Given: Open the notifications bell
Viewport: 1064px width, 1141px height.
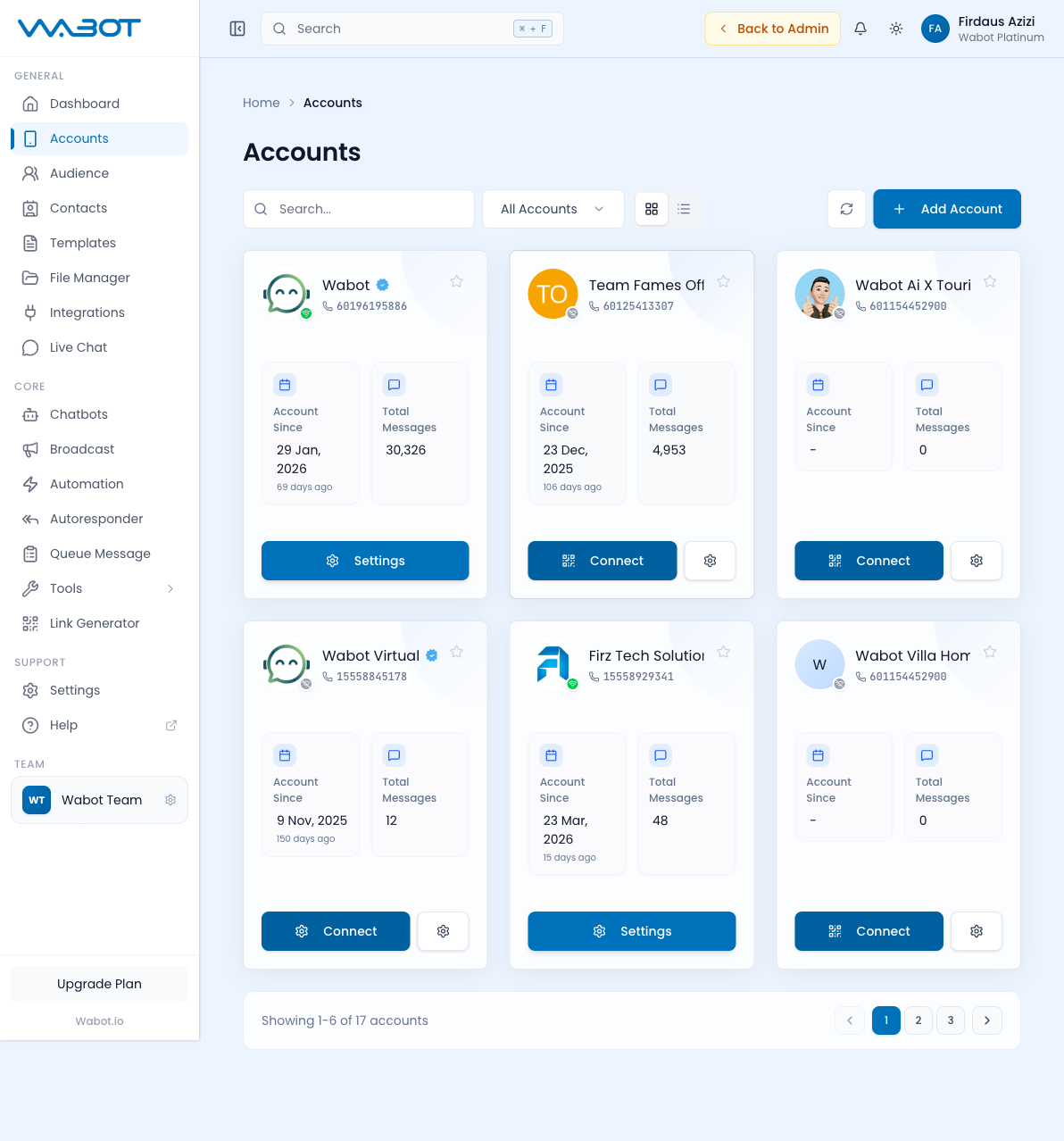Looking at the screenshot, I should tap(860, 29).
